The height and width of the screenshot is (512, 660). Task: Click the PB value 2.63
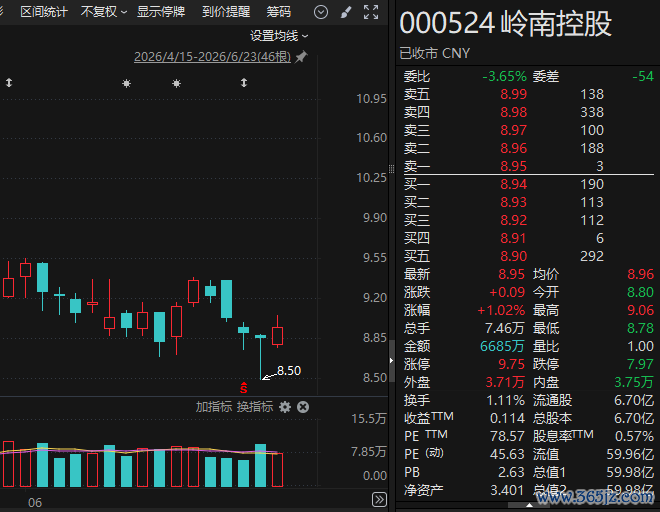coord(511,472)
